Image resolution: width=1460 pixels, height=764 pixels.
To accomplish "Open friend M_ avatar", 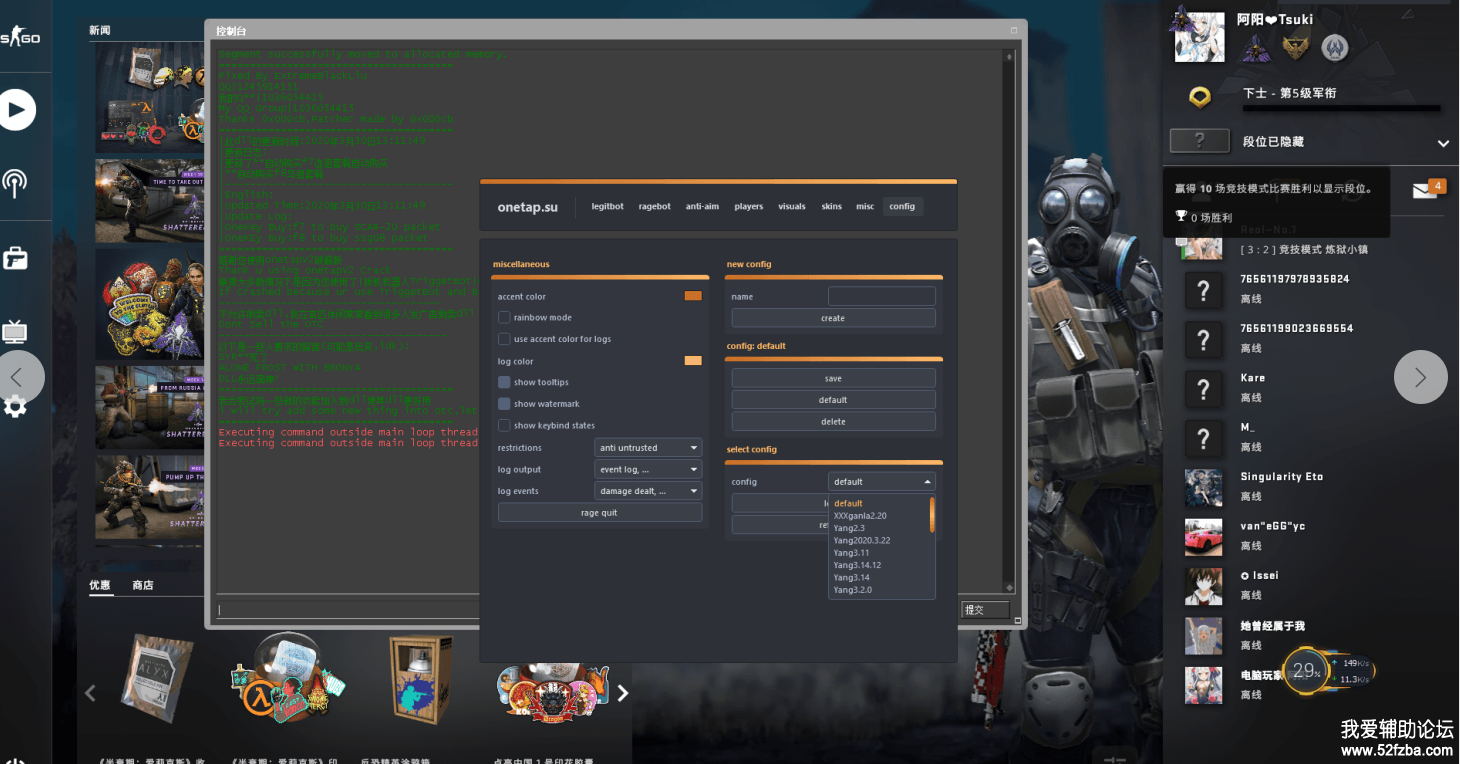I will (x=1204, y=439).
